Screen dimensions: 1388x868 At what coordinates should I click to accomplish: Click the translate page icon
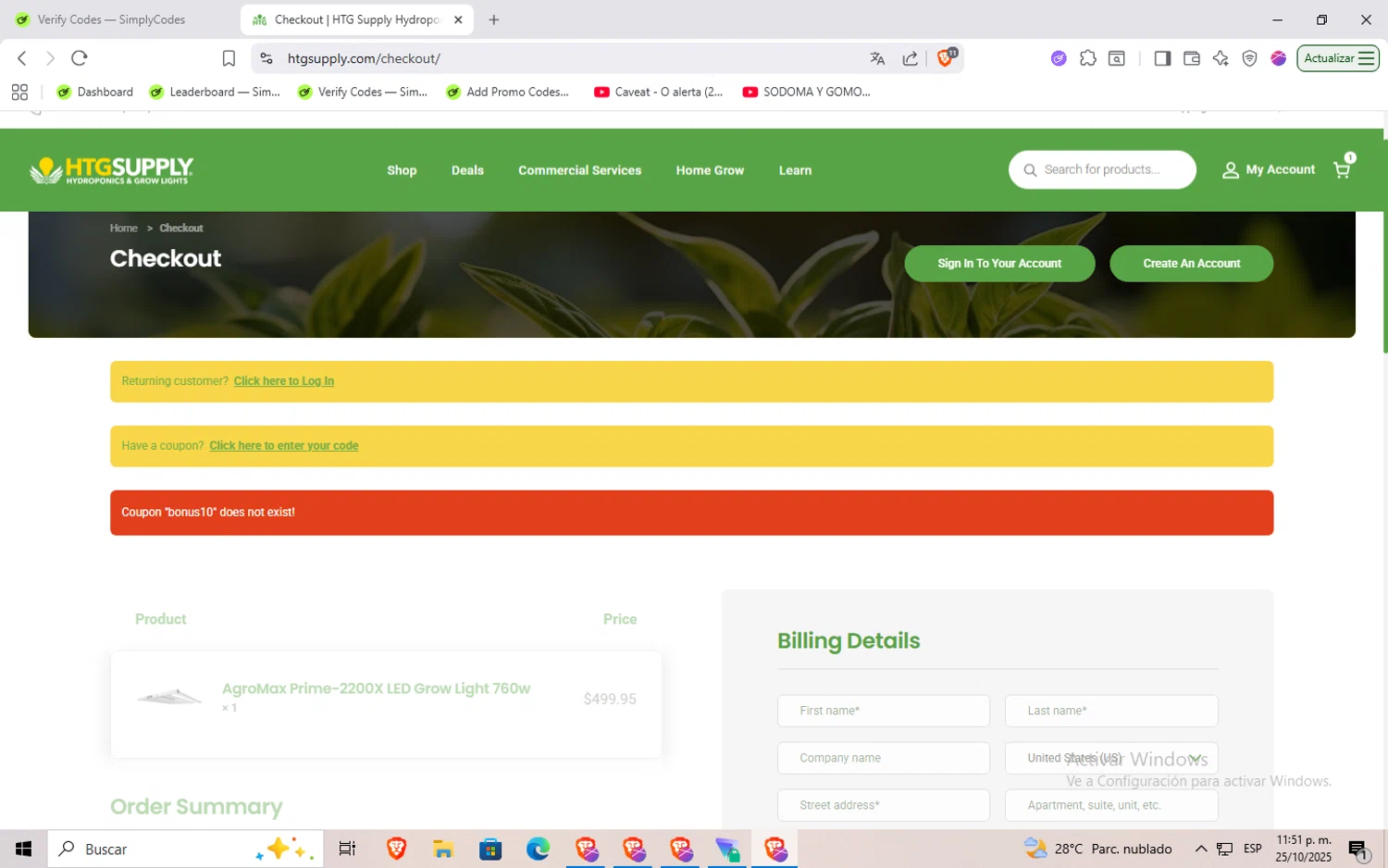[877, 58]
